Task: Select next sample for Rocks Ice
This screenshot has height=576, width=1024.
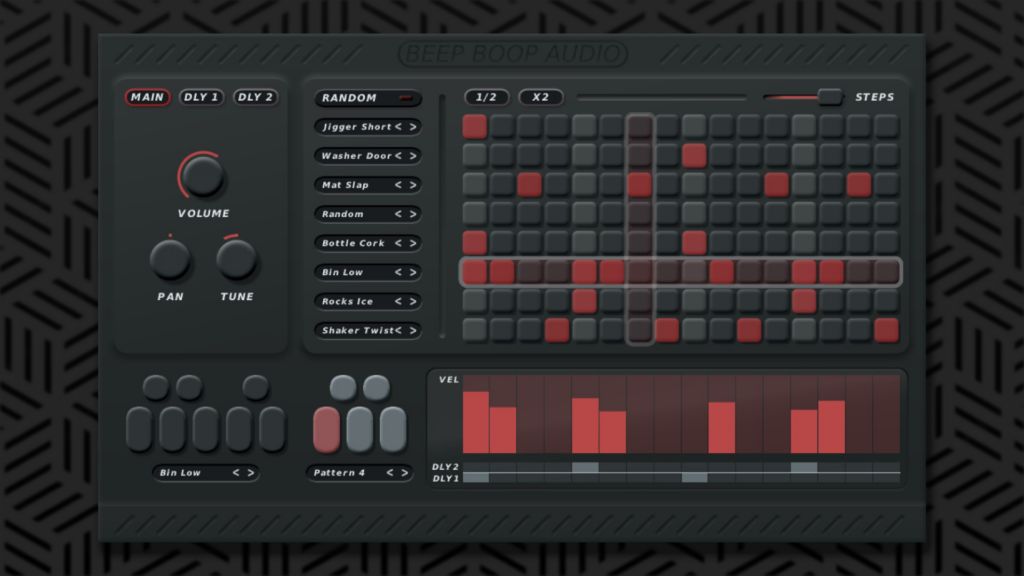Action: pyautogui.click(x=413, y=301)
